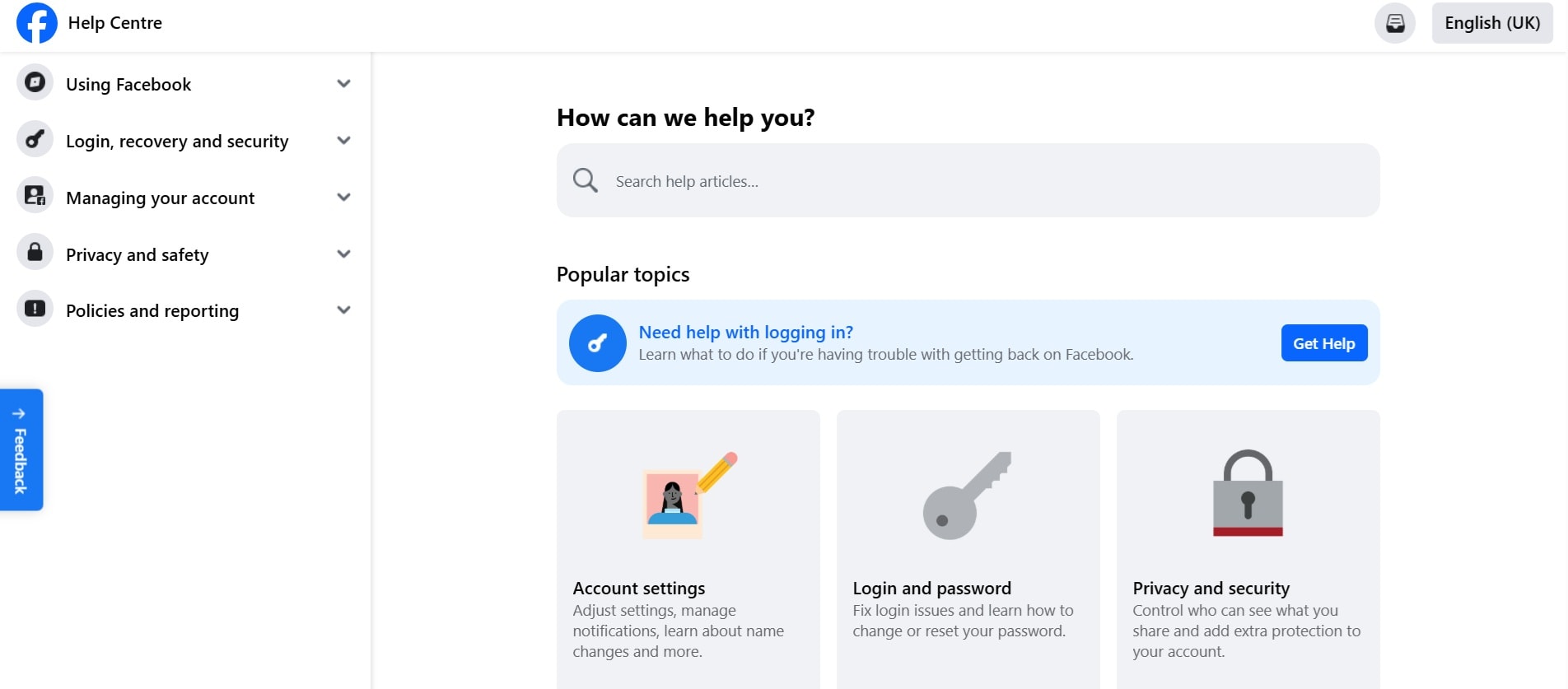Click the blue key circle icon
Screen dimensions: 1568x689
(597, 343)
